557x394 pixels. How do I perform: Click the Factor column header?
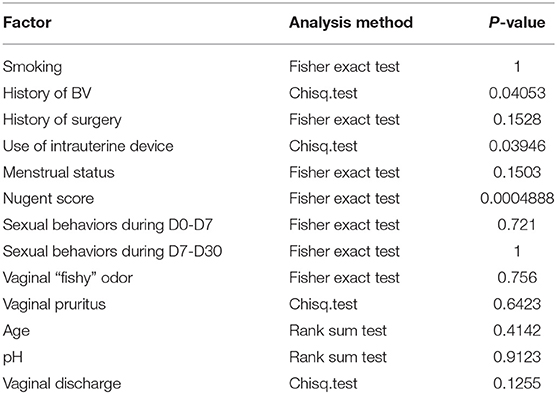(x=27, y=23)
